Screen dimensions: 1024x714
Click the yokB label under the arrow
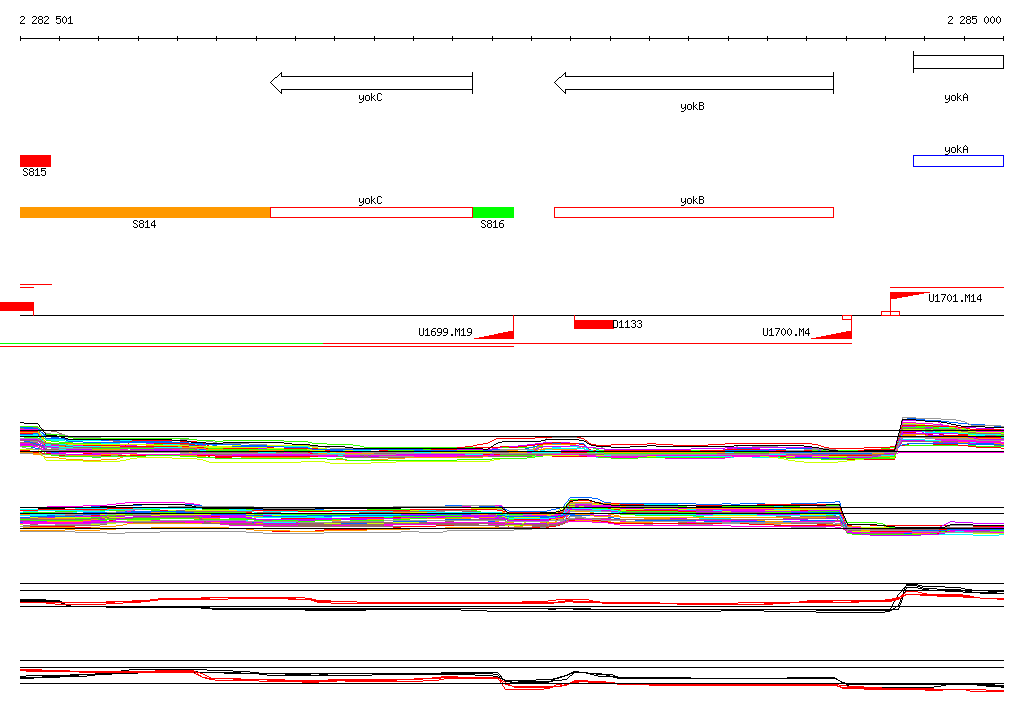692,106
